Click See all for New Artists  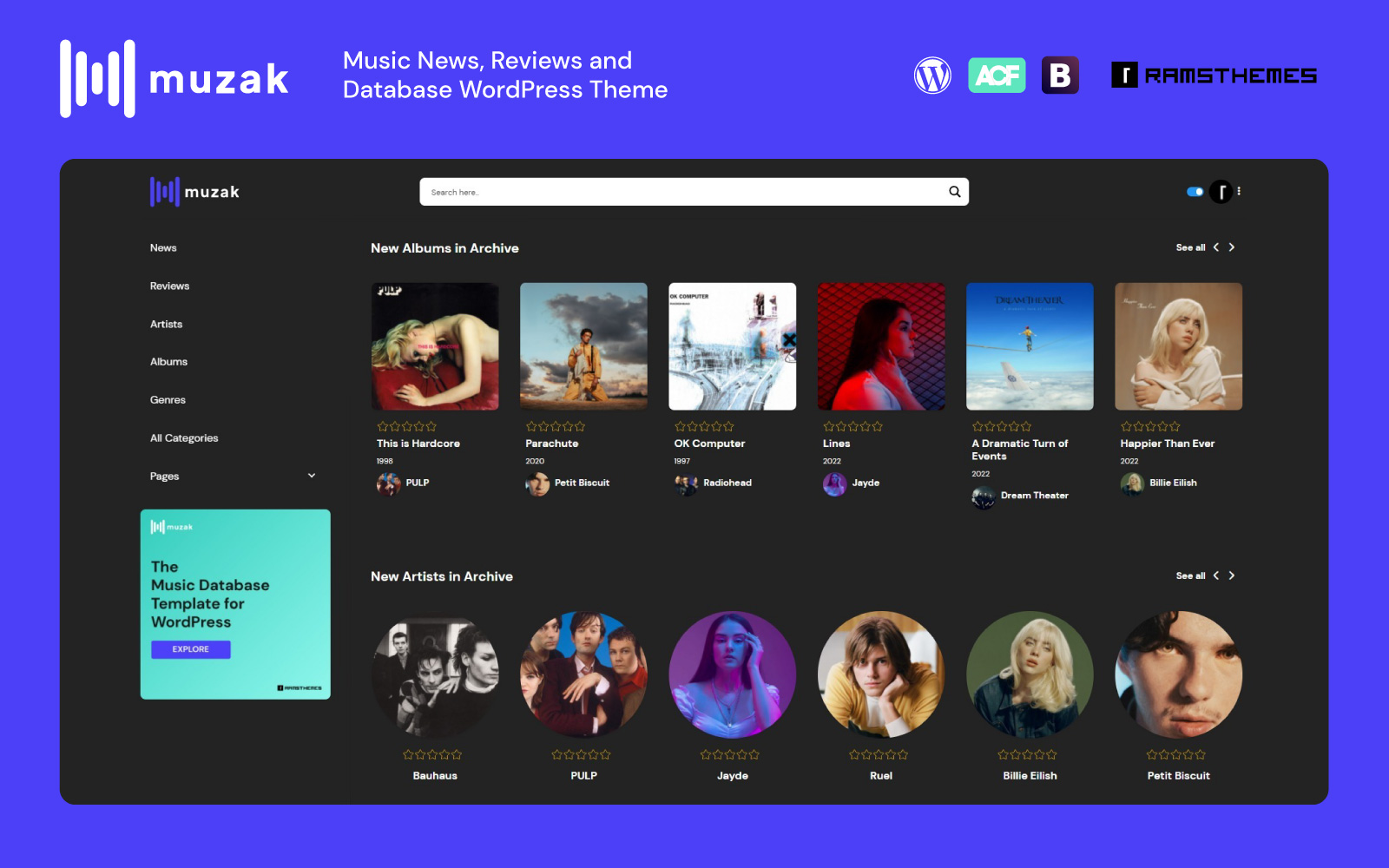(1190, 576)
